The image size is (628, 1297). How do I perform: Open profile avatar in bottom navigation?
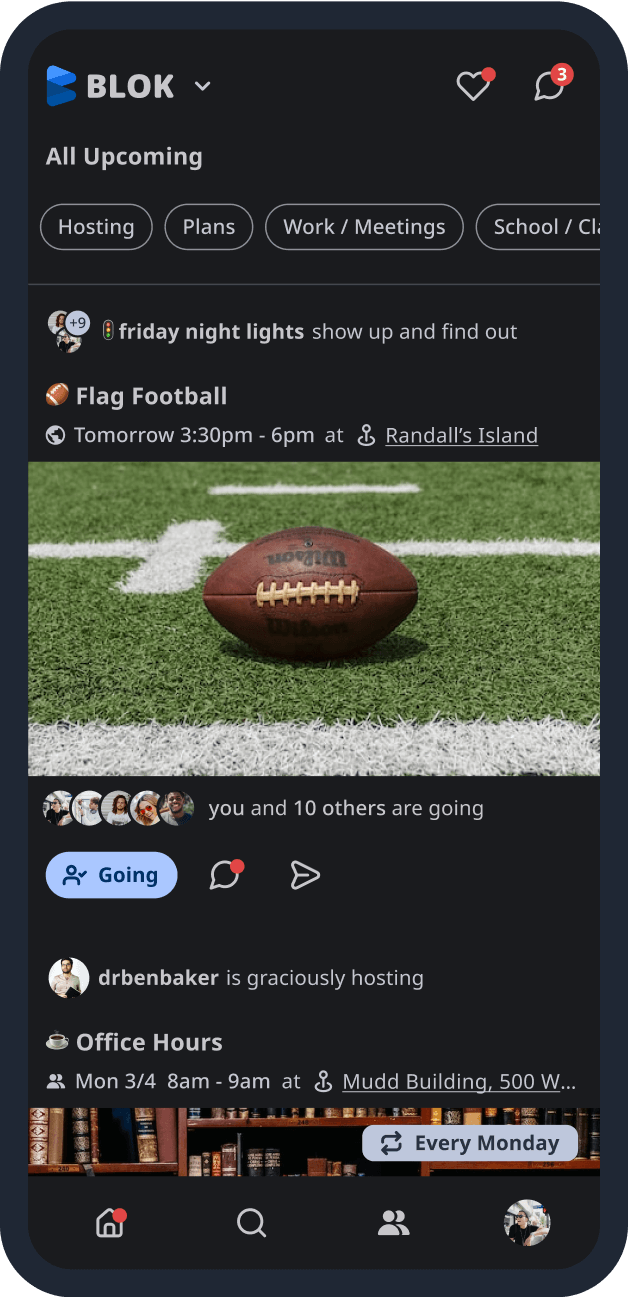click(527, 1222)
